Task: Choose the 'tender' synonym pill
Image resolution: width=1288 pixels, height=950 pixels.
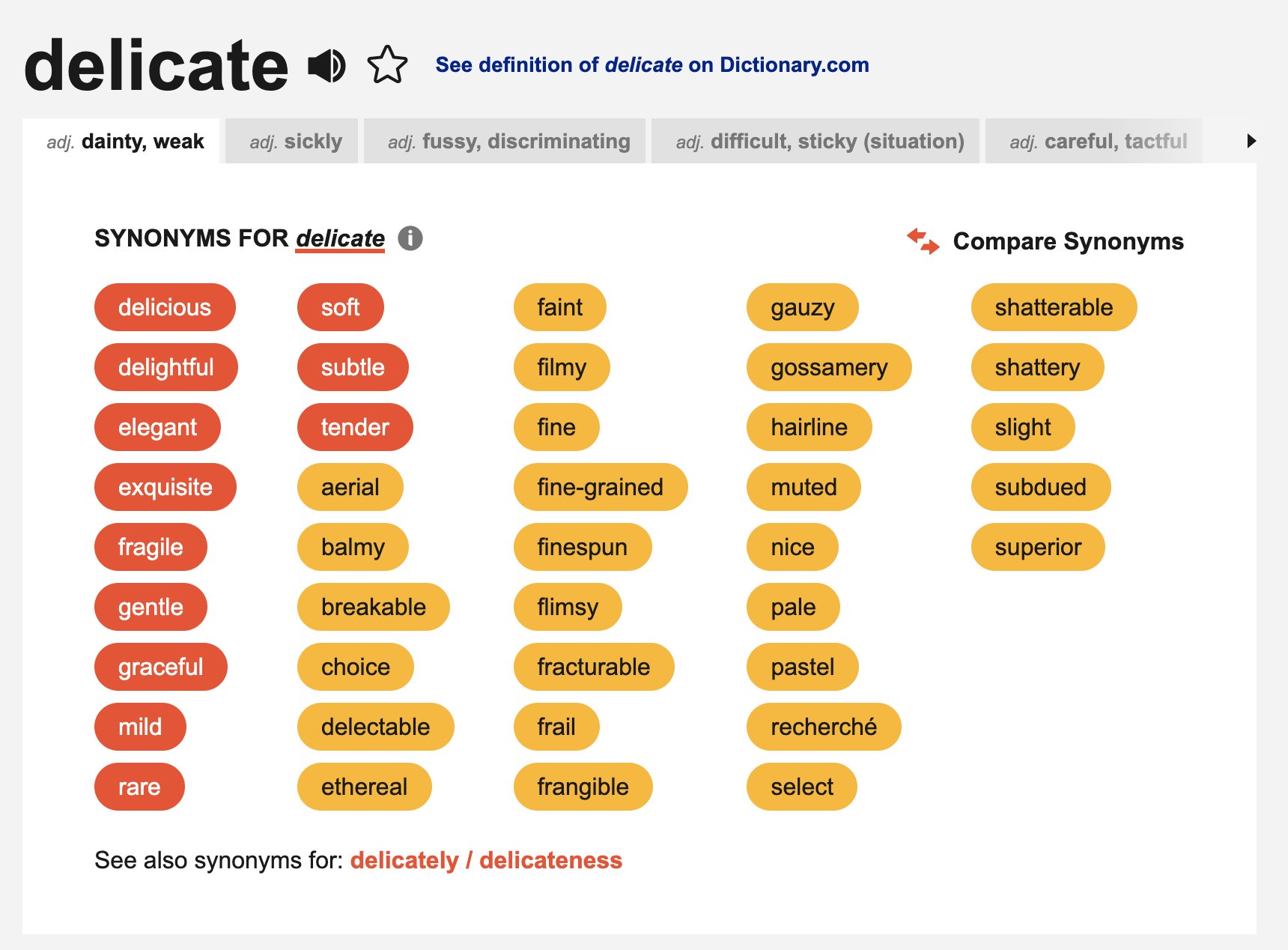Action: click(355, 427)
